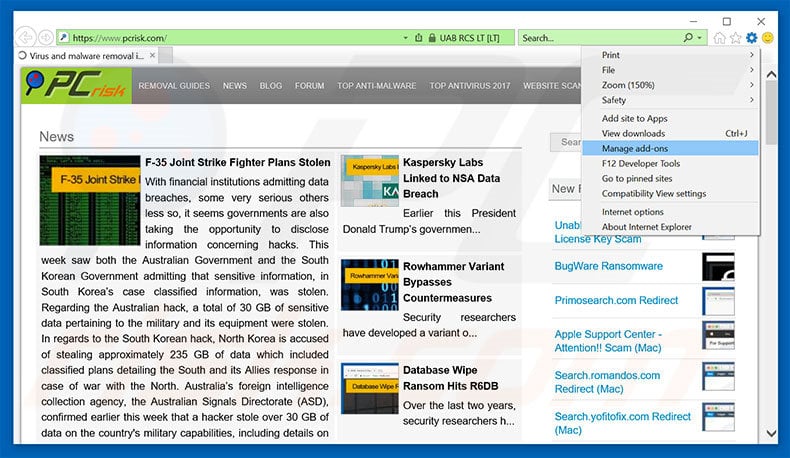Open Search.yofitofix.com Redirect (Mac) link
790x458 pixels.
pyautogui.click(x=623, y=423)
